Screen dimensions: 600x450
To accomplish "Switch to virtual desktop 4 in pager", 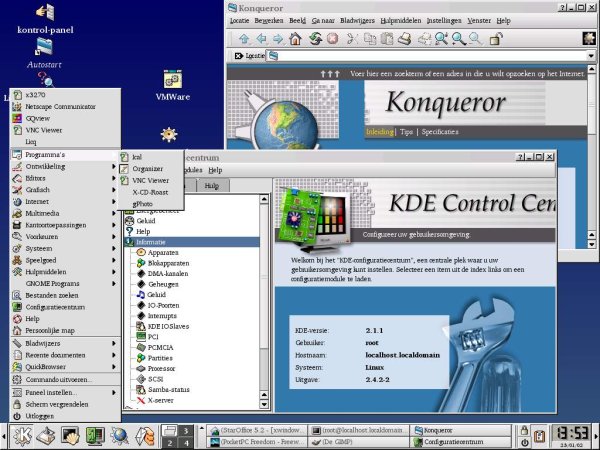I will [186, 442].
